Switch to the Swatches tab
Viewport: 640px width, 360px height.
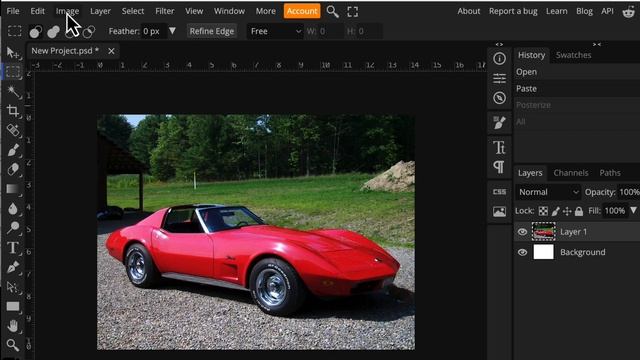click(x=573, y=55)
